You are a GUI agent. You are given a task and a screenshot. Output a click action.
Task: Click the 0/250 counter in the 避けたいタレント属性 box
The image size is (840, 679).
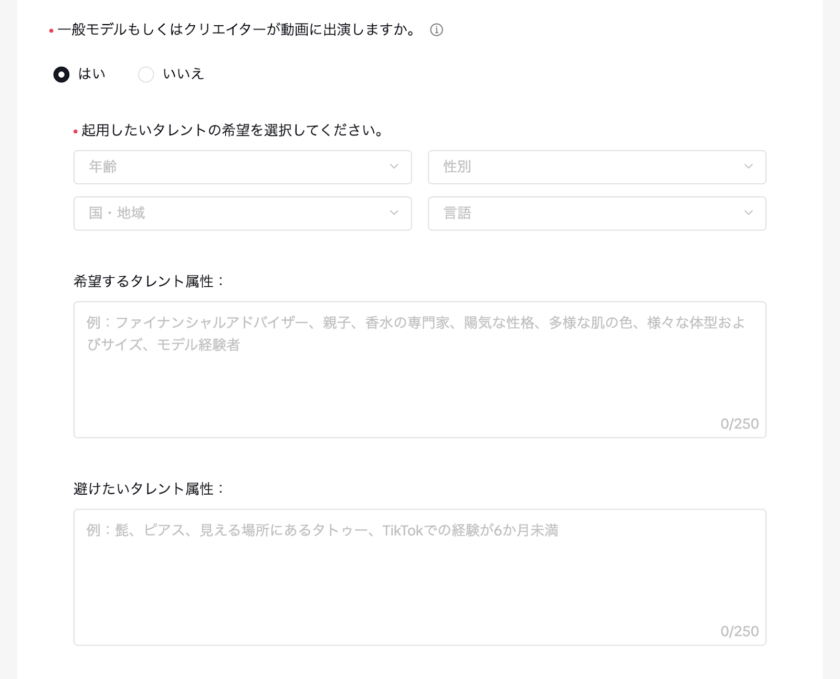(x=739, y=631)
